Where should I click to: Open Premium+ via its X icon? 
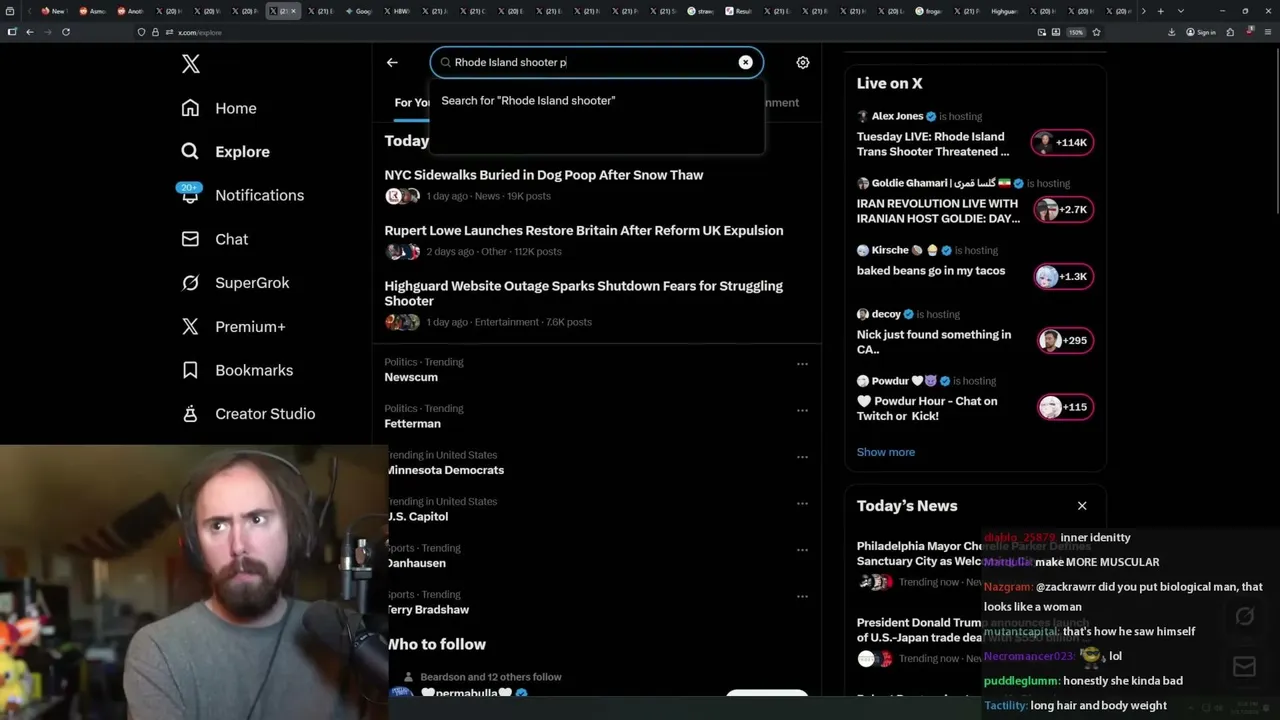(190, 326)
